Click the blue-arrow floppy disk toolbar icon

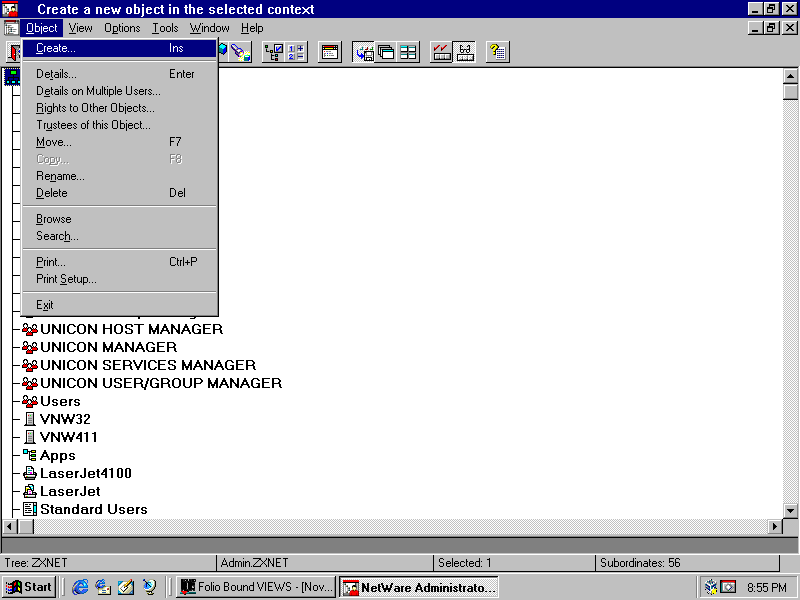click(x=364, y=52)
